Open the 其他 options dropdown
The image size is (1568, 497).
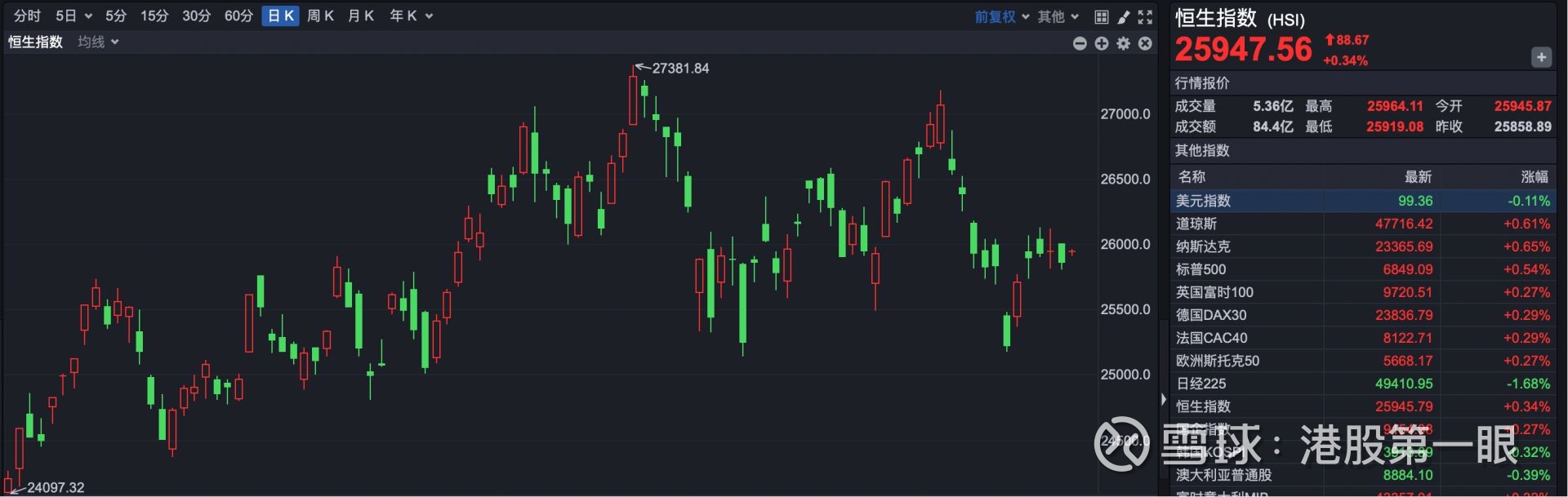[1058, 16]
